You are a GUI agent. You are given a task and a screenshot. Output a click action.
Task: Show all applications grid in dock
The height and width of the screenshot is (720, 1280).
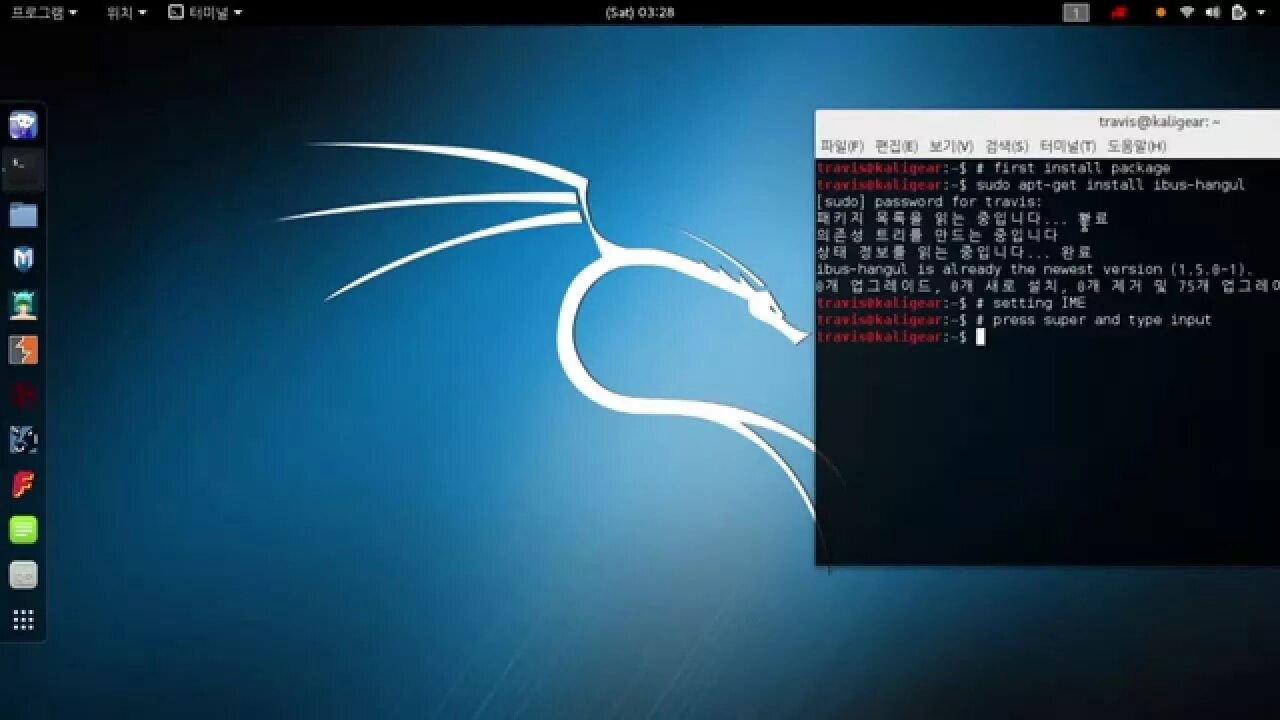(x=23, y=619)
